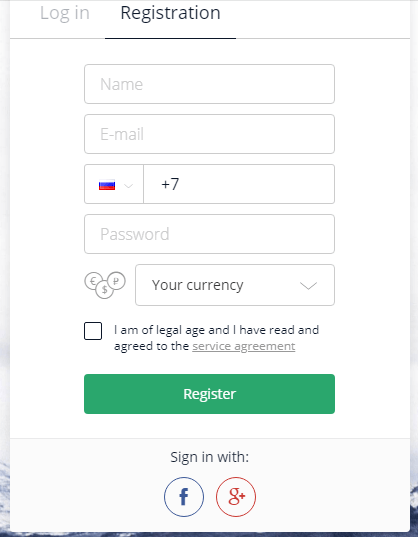Focus the Name input field

tap(209, 84)
